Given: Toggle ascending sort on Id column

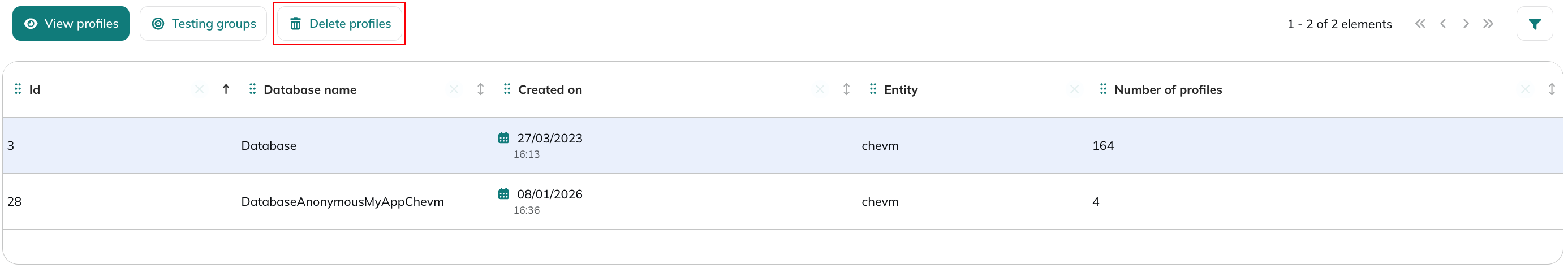Looking at the screenshot, I should click(x=226, y=89).
